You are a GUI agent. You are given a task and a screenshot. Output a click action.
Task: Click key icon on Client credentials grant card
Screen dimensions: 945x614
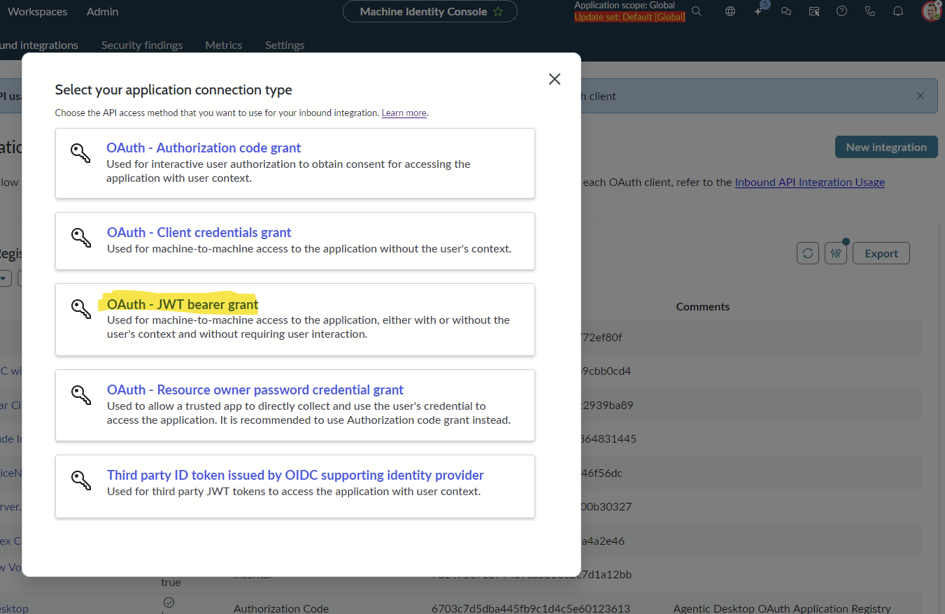coord(81,237)
